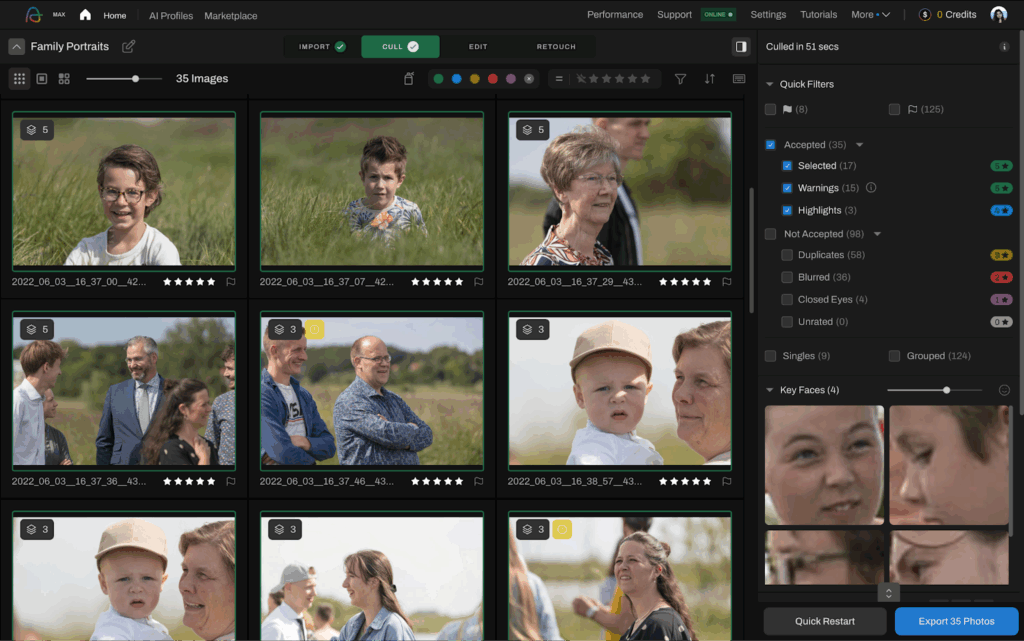Open the filter funnel icon
1024x641 pixels.
point(680,79)
